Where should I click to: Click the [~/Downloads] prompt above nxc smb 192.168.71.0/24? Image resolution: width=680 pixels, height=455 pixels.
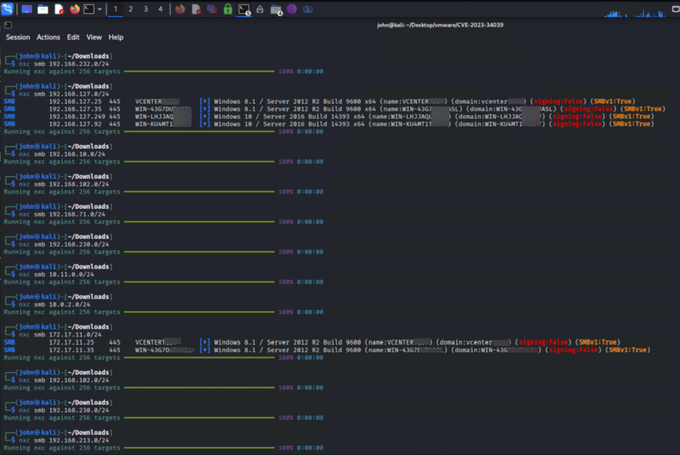point(88,206)
